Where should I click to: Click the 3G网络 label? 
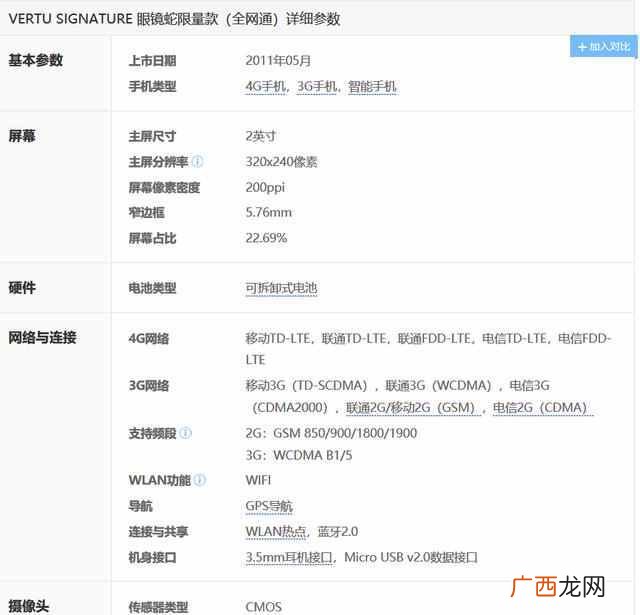pos(149,385)
